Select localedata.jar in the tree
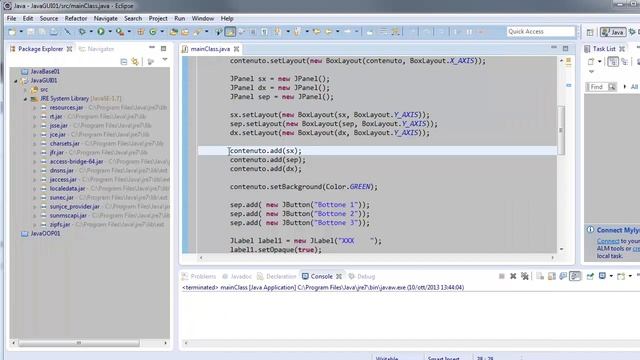 point(67,189)
